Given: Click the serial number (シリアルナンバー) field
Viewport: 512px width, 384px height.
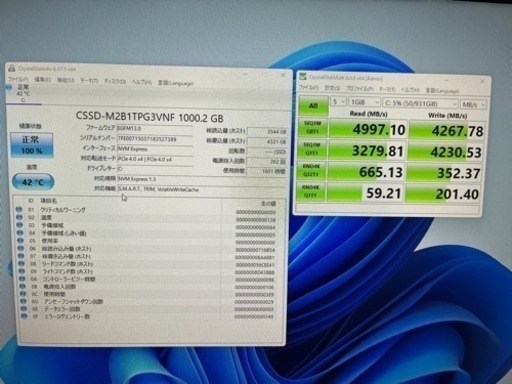Looking at the screenshot, I should (x=155, y=139).
